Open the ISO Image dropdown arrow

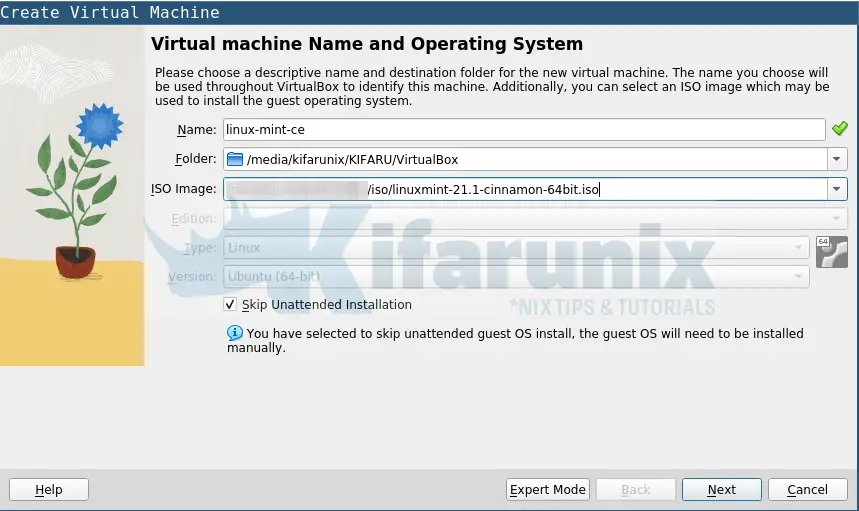837,189
